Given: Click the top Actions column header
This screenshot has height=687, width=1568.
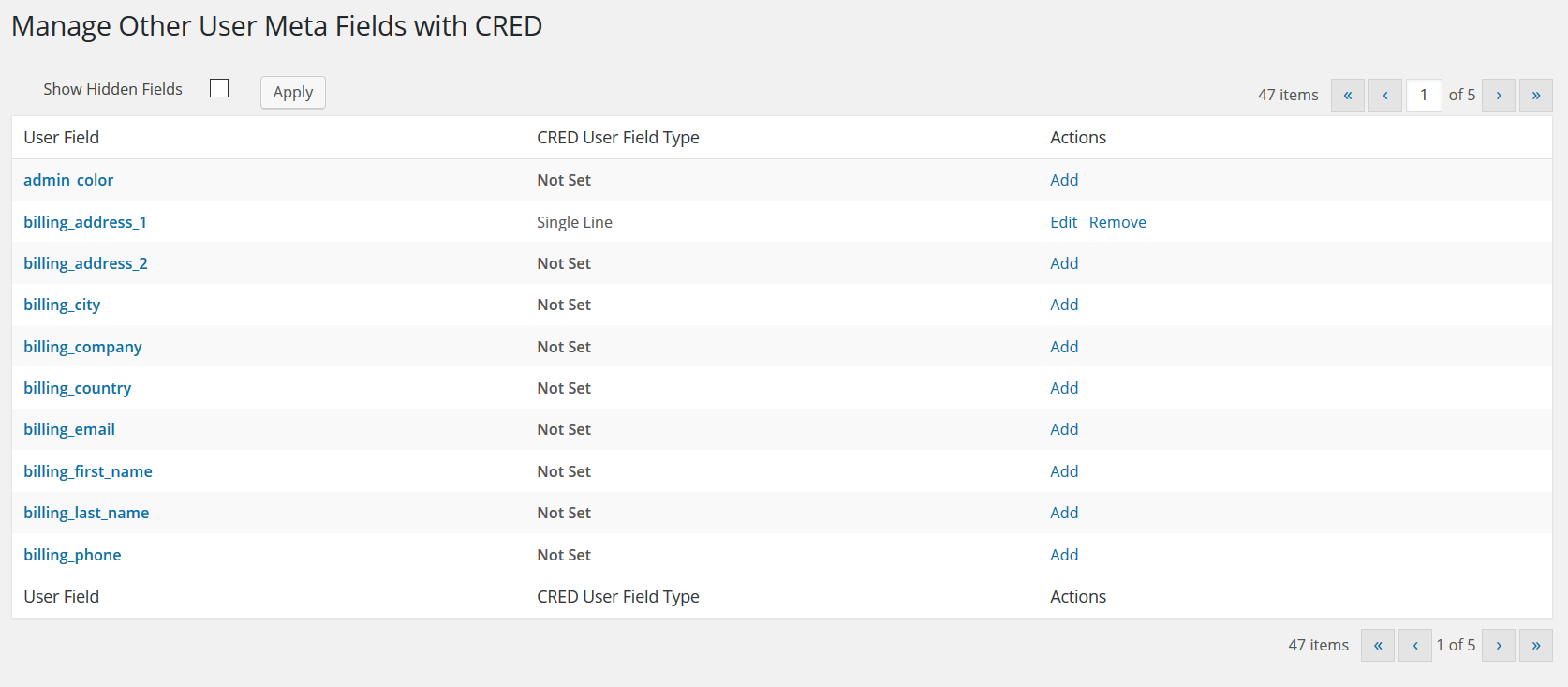Looking at the screenshot, I should click(x=1078, y=138).
